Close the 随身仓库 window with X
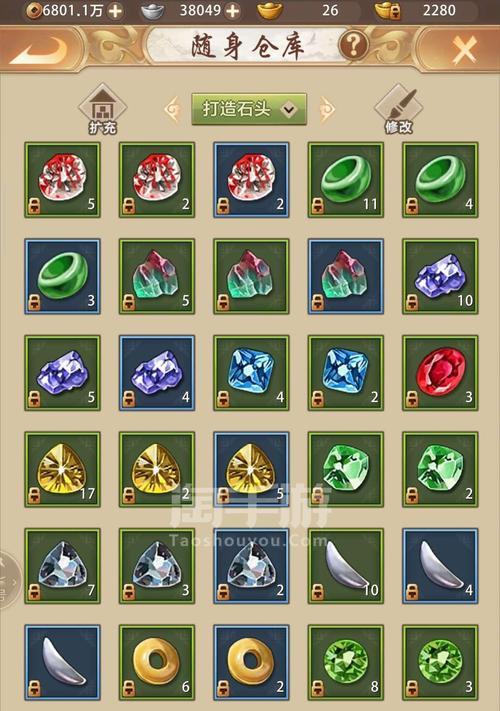 click(x=465, y=49)
